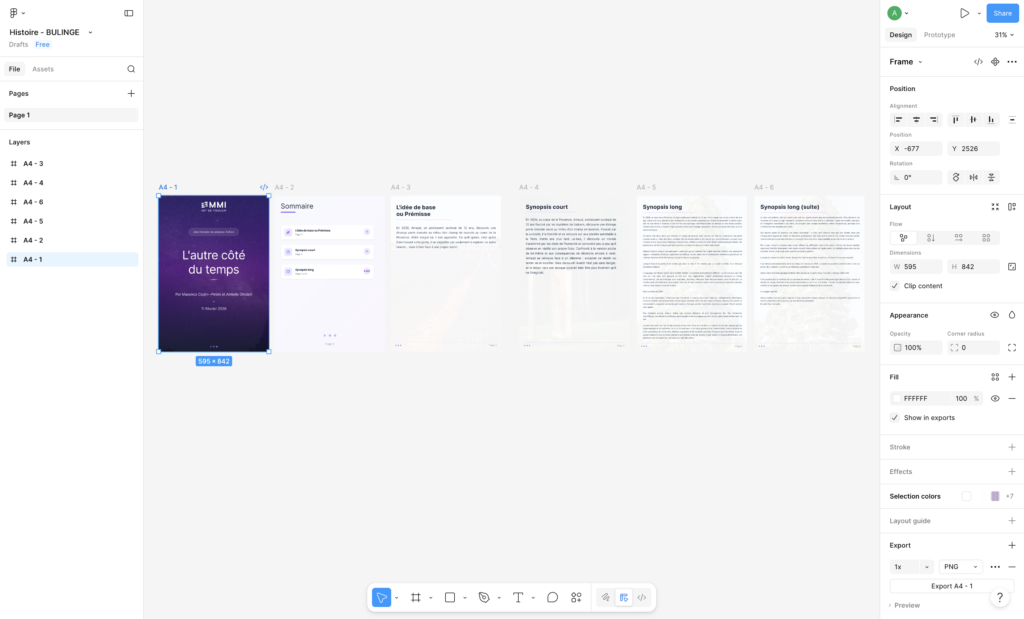Present prototype with play icon
Viewport: 1024px width, 619px height.
coord(964,13)
